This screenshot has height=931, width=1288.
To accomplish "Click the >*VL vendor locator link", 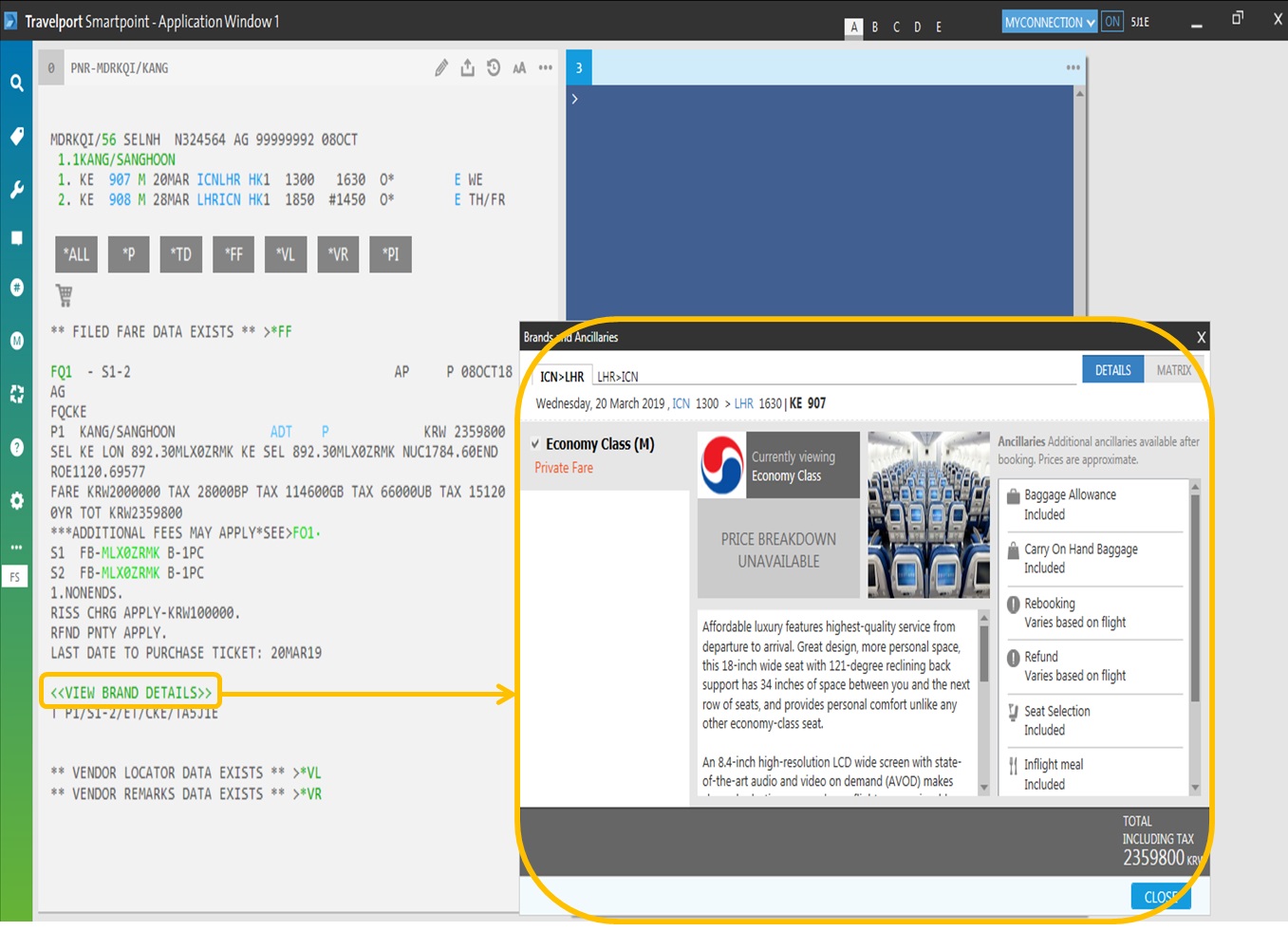I will coord(308,773).
